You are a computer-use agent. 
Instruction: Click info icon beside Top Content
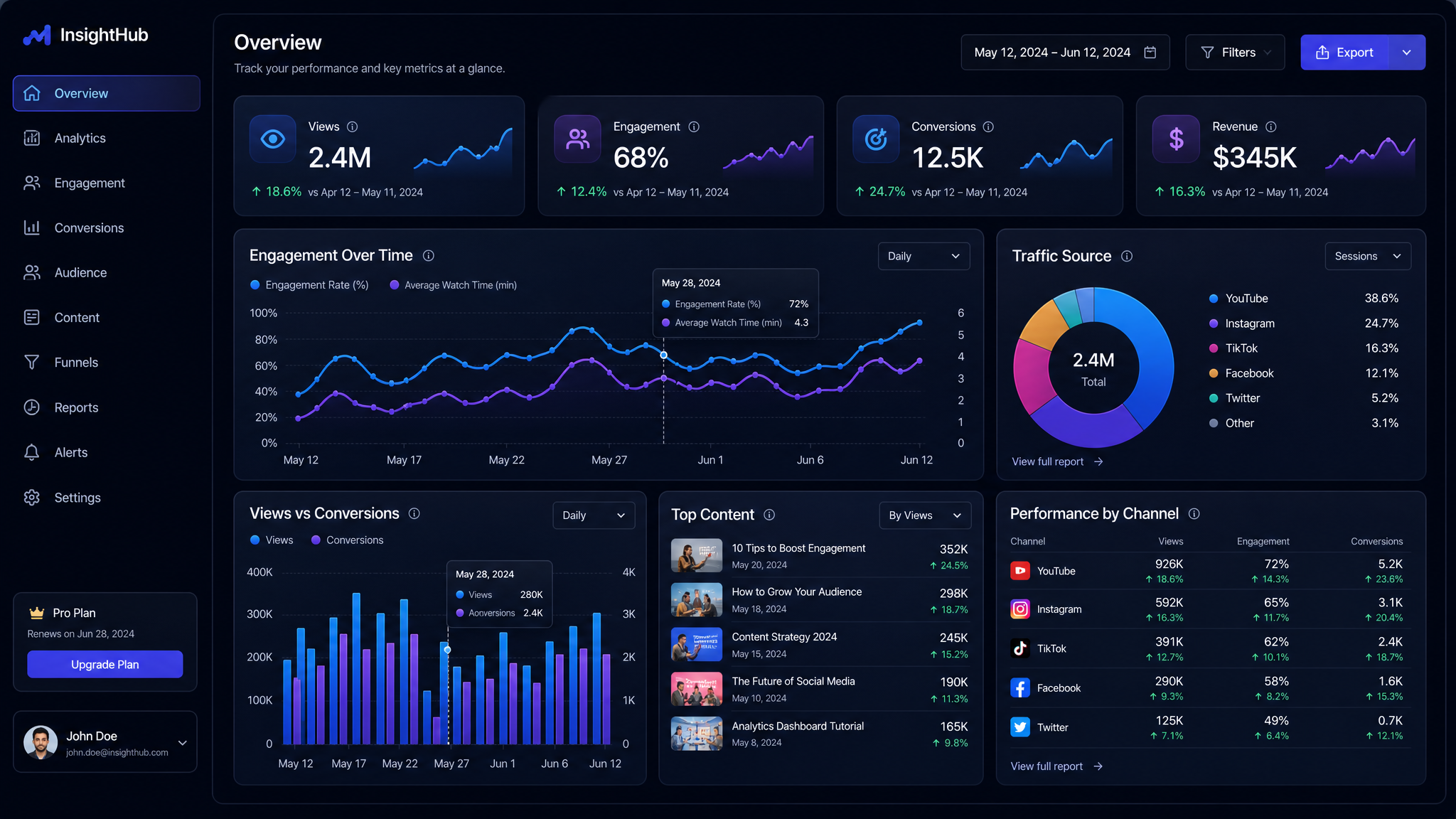pos(769,515)
